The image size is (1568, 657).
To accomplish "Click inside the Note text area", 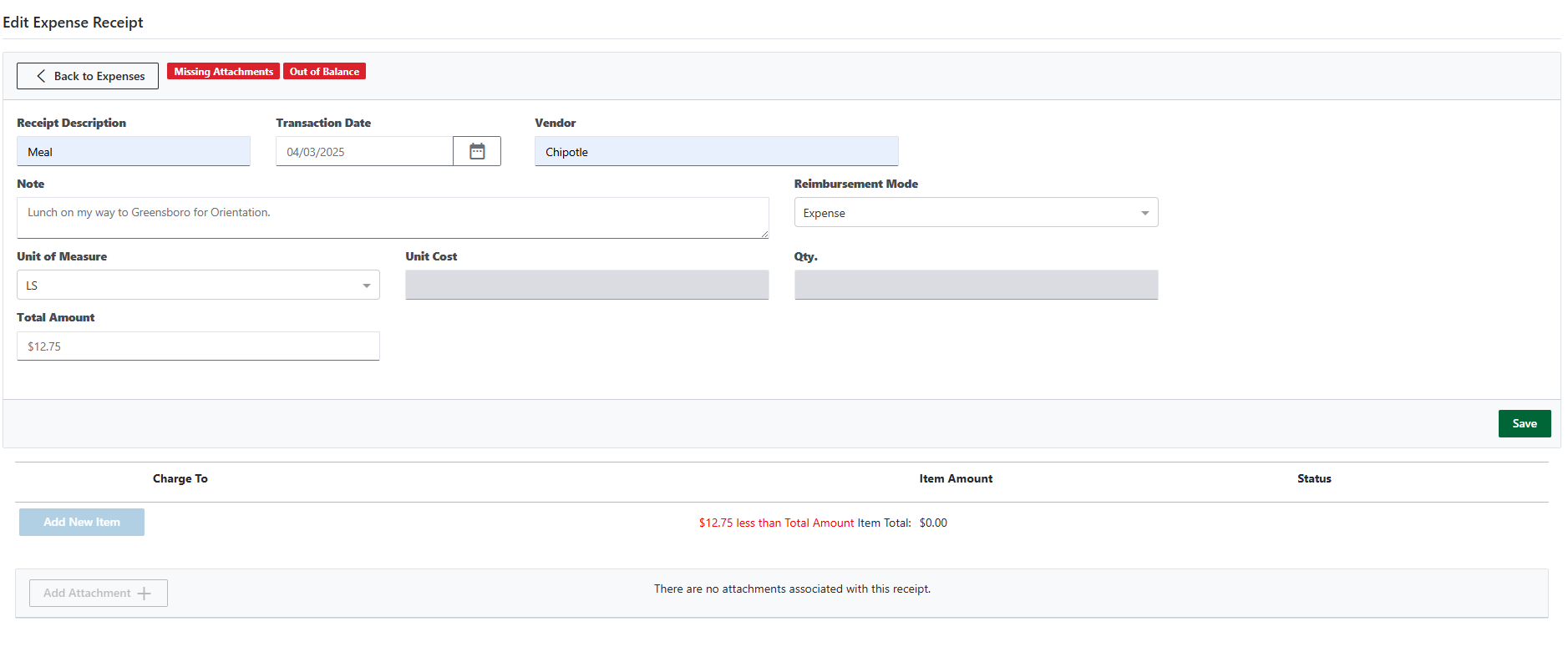I will pos(393,218).
